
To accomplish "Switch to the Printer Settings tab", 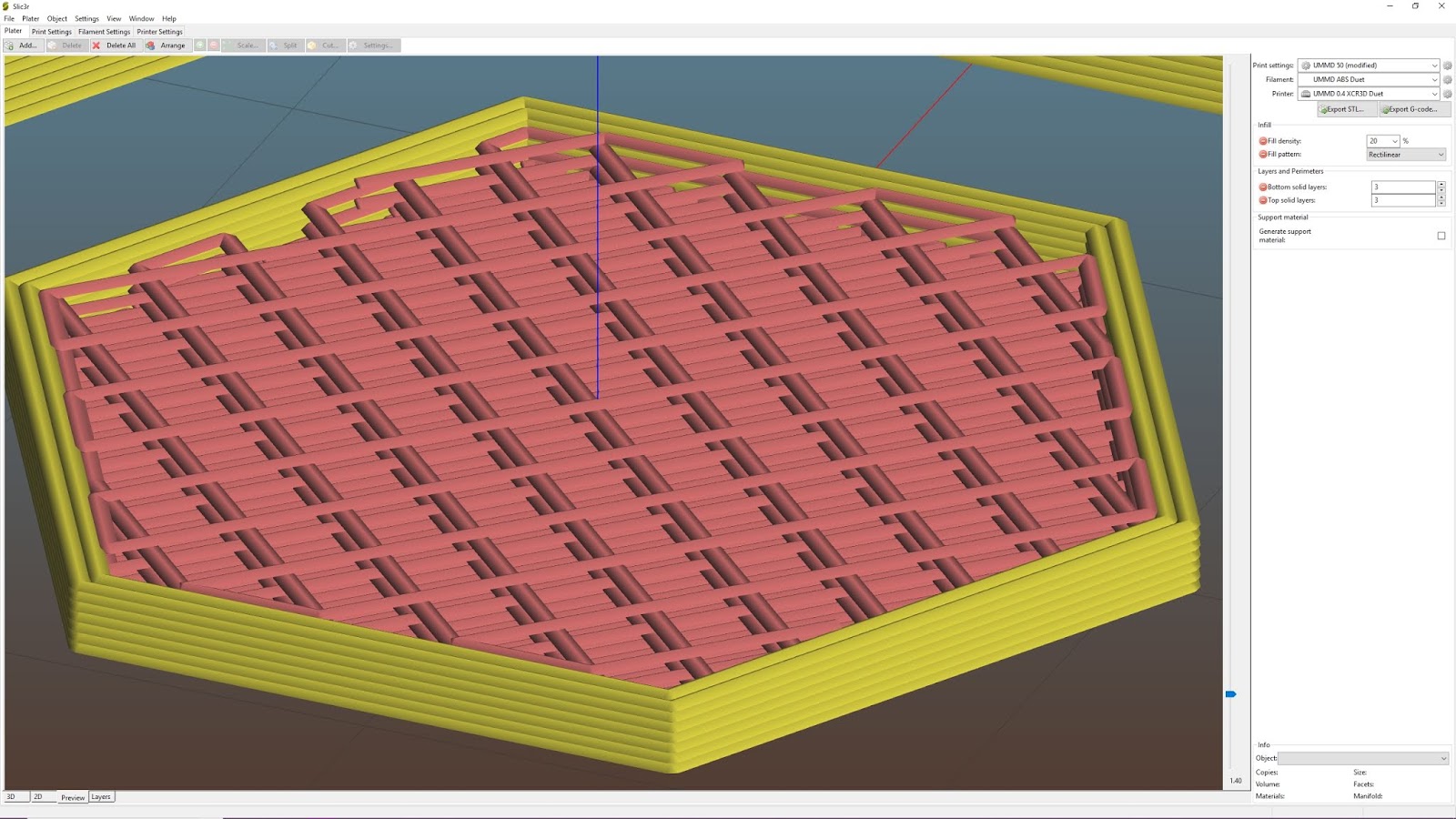I will [159, 31].
